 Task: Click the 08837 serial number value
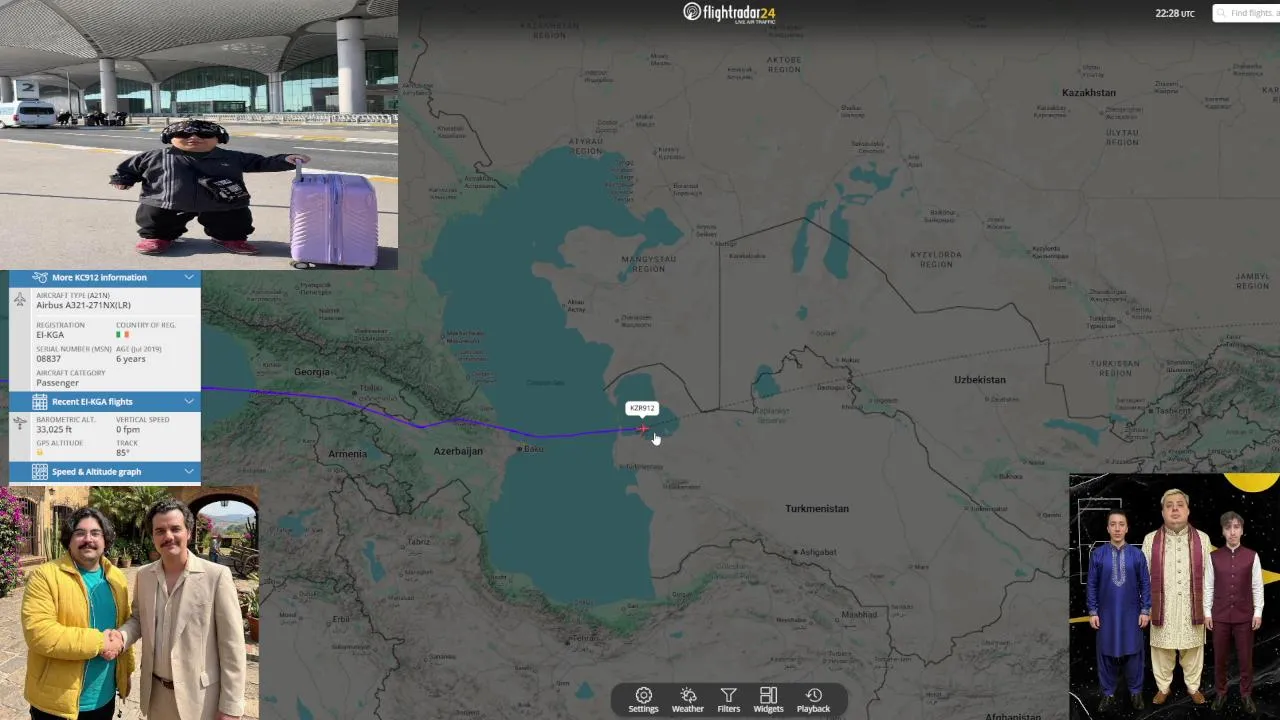pos(49,358)
